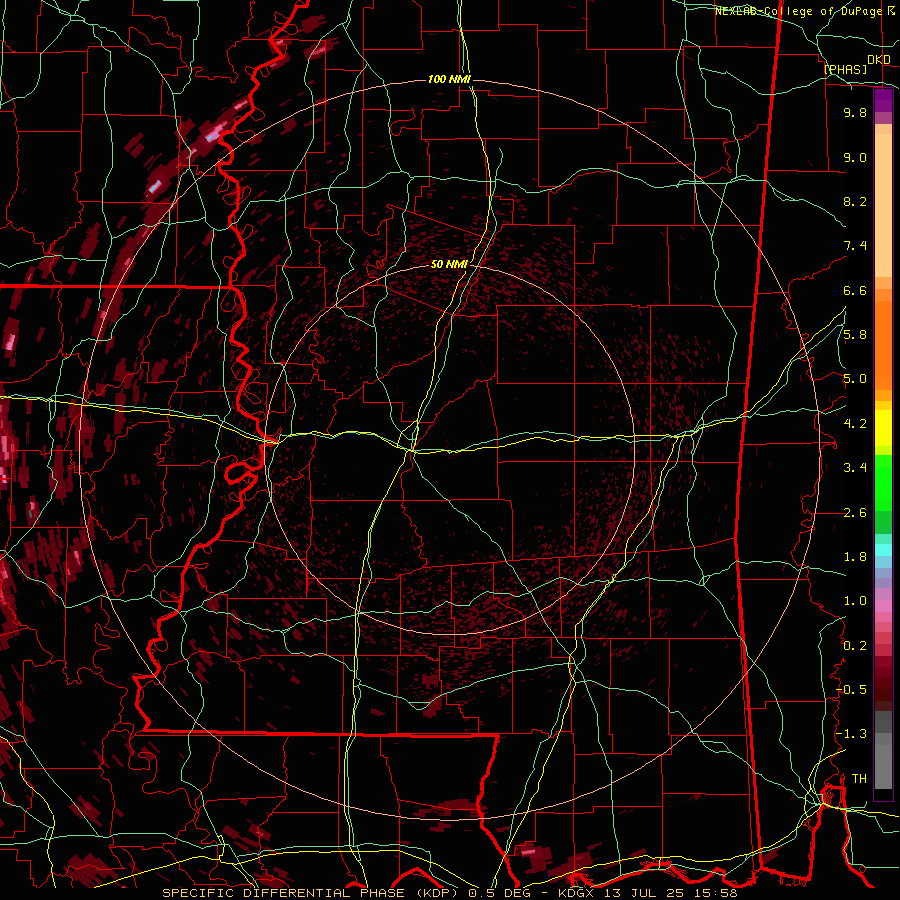Image resolution: width=900 pixels, height=900 pixels.
Task: Click the KDGX radar site identifier
Action: pos(576,893)
